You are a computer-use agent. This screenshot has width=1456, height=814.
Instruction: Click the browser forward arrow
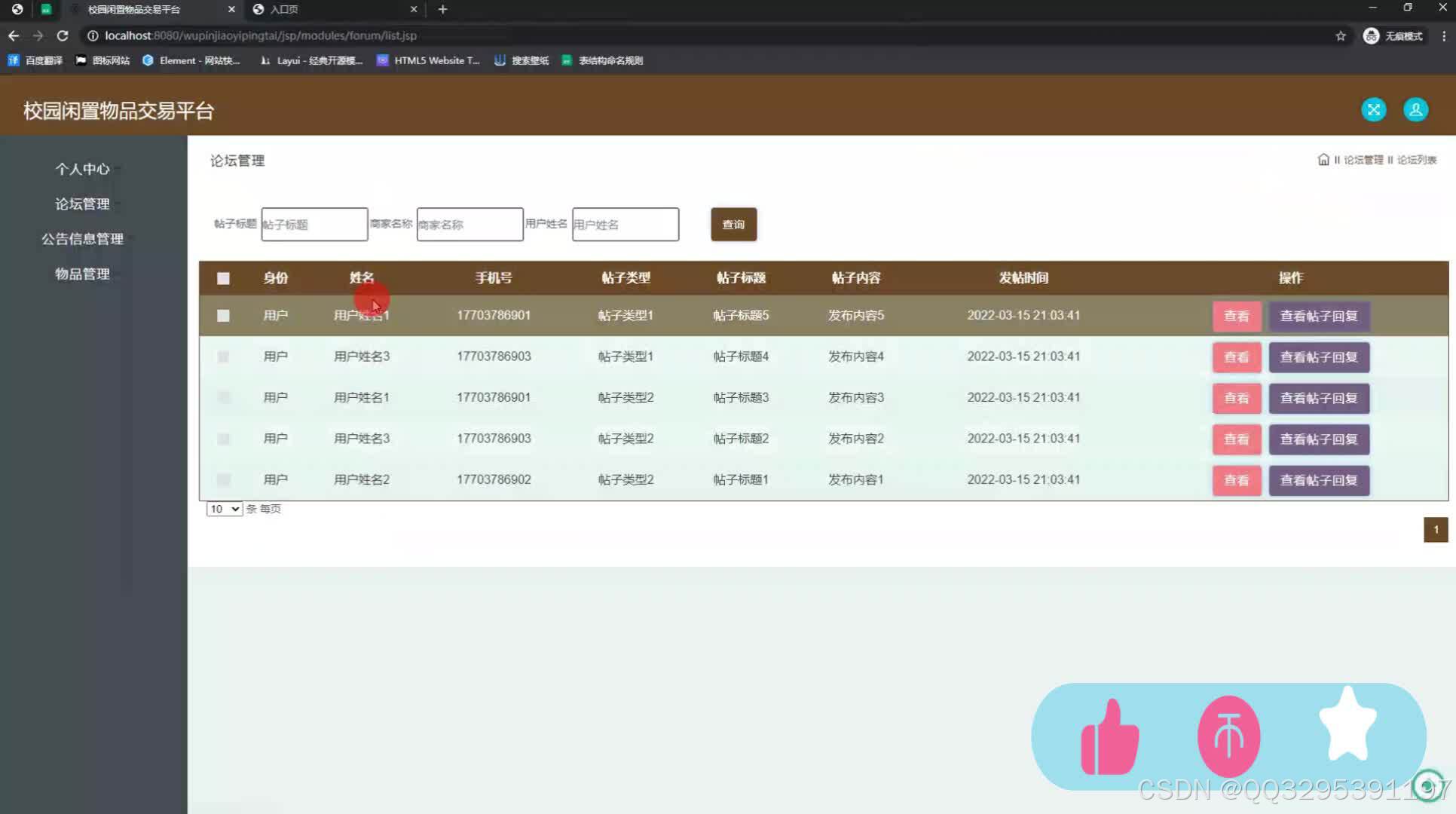click(38, 35)
